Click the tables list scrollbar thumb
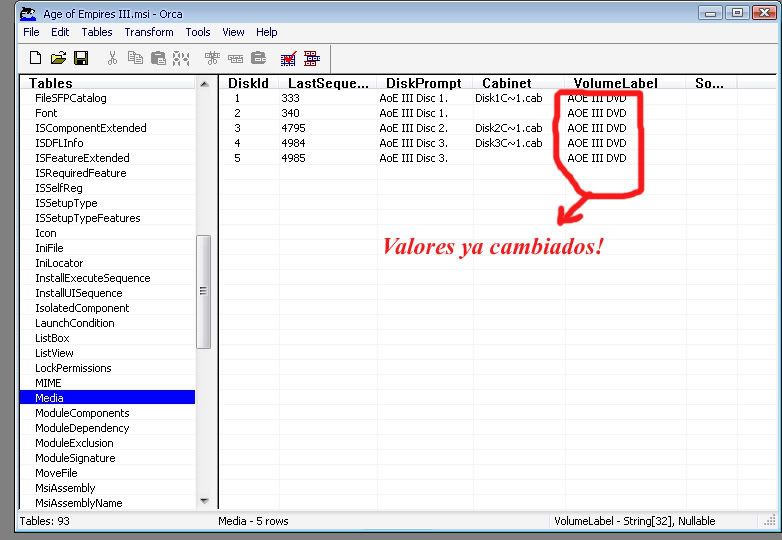 tap(203, 292)
